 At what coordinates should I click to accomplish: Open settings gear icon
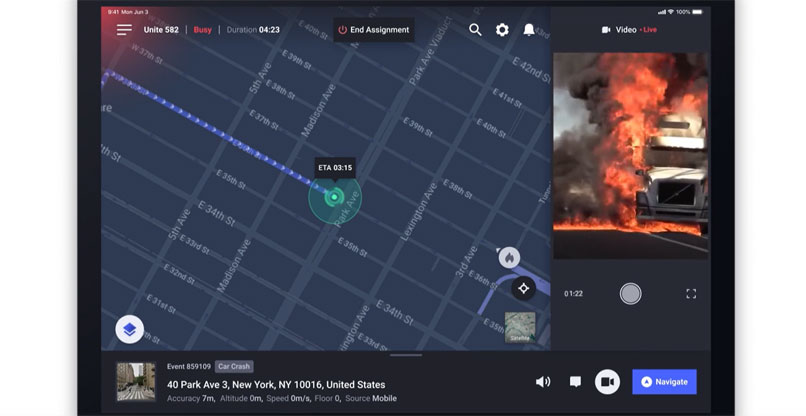(x=502, y=30)
